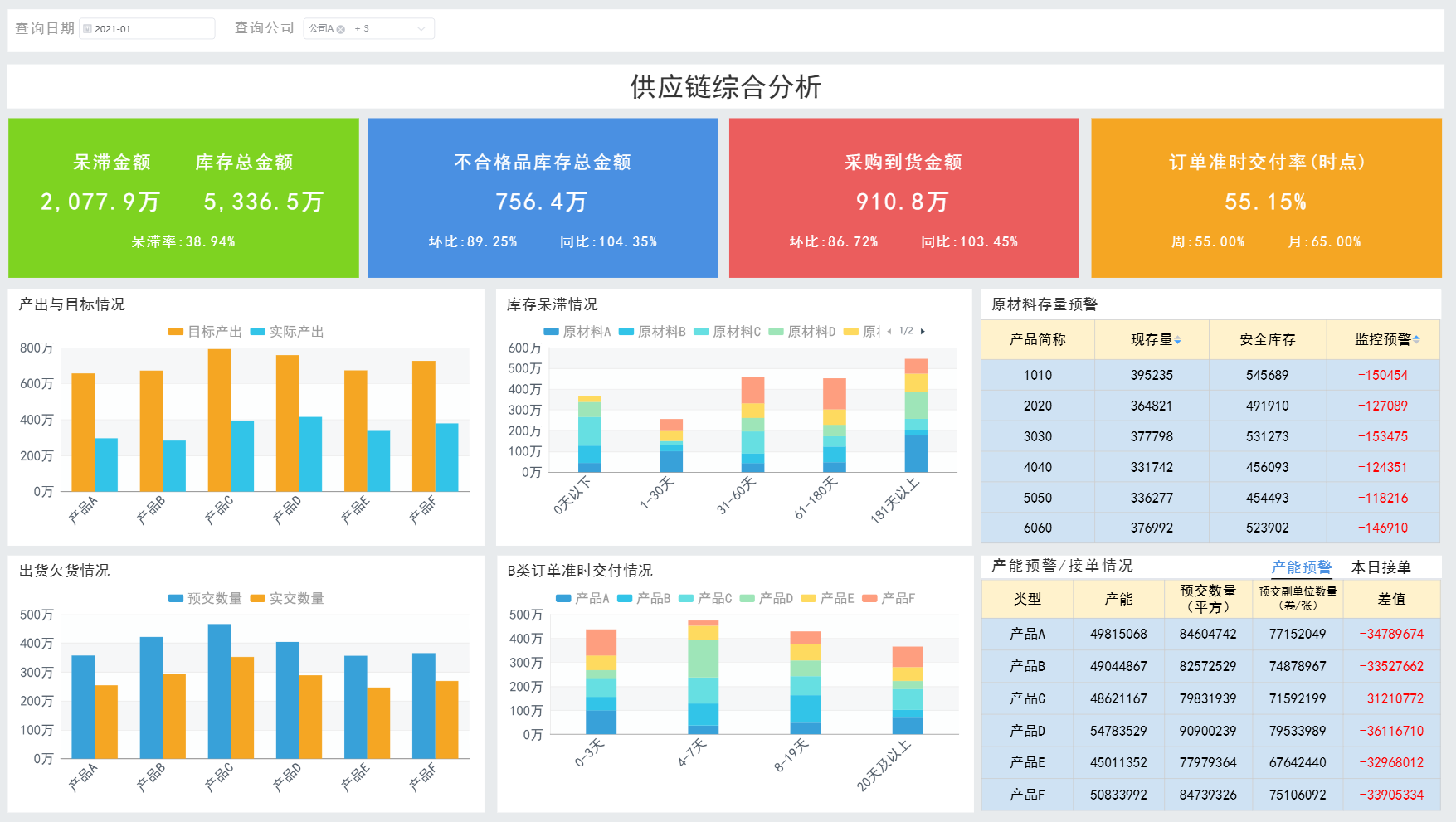Click the 月:65.00% text
1456x822 pixels.
tap(1324, 242)
